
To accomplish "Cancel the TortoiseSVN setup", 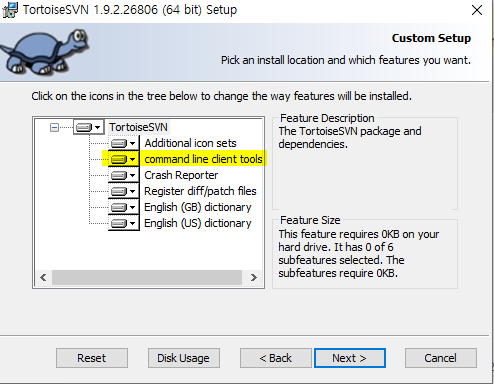I will pyautogui.click(x=441, y=358).
